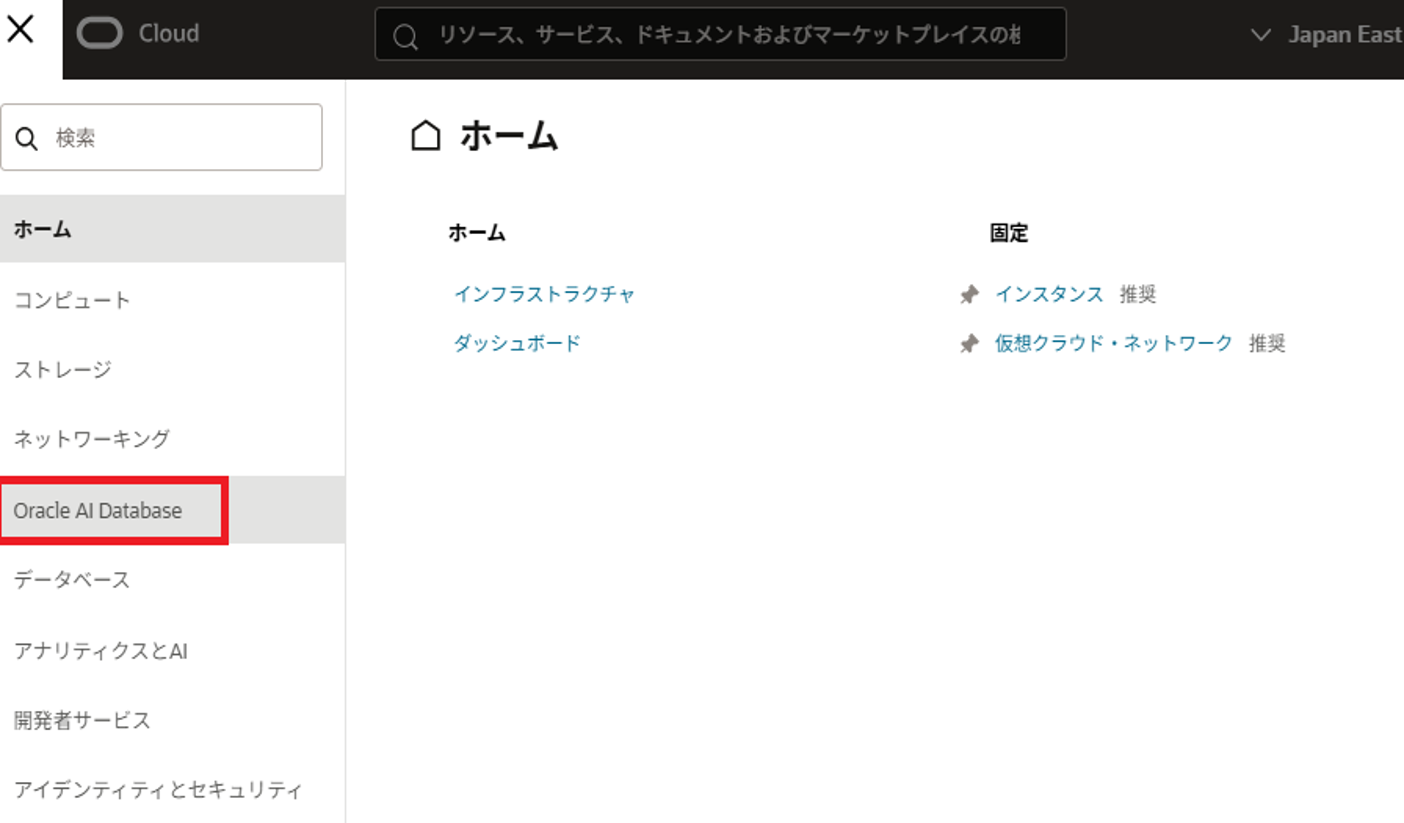Viewport: 1404px width, 823px height.
Task: Open the アナリティクスとAI menu category
Action: point(101,651)
